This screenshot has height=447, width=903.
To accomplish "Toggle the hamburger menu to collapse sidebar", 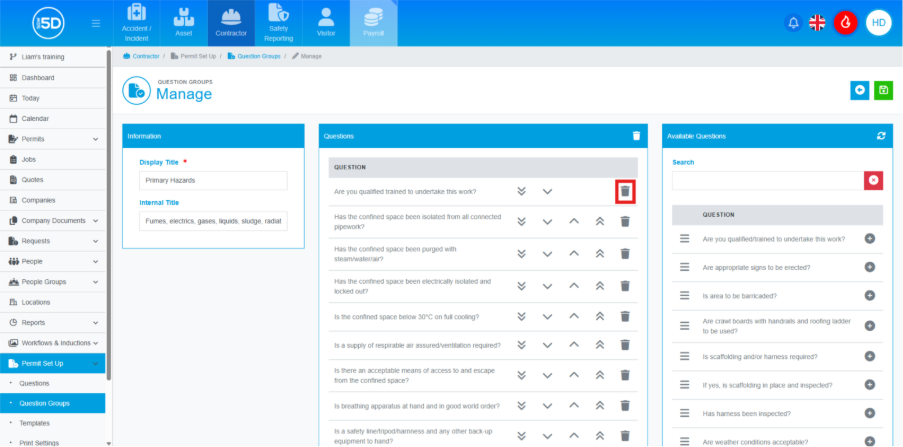I will pyautogui.click(x=95, y=23).
